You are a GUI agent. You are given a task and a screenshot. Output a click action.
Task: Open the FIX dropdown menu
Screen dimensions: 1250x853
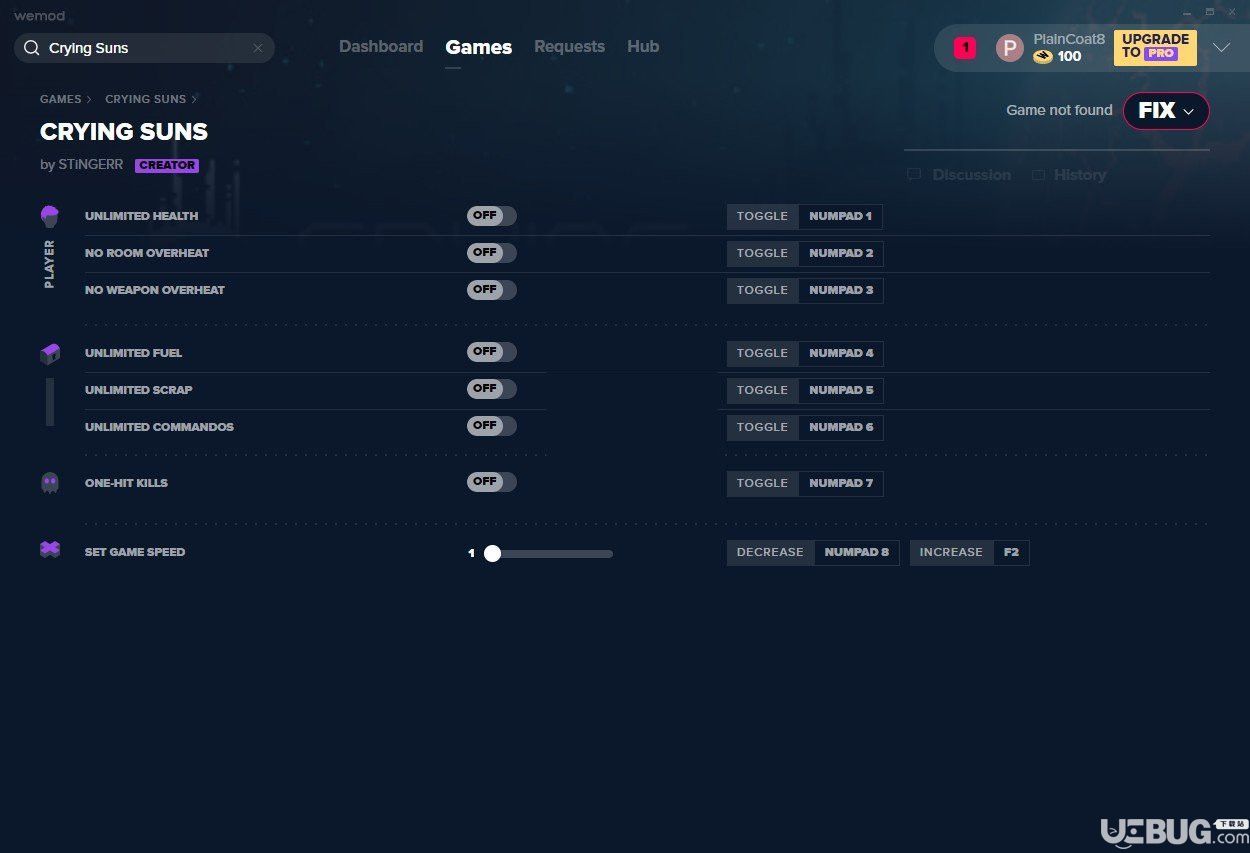1166,111
